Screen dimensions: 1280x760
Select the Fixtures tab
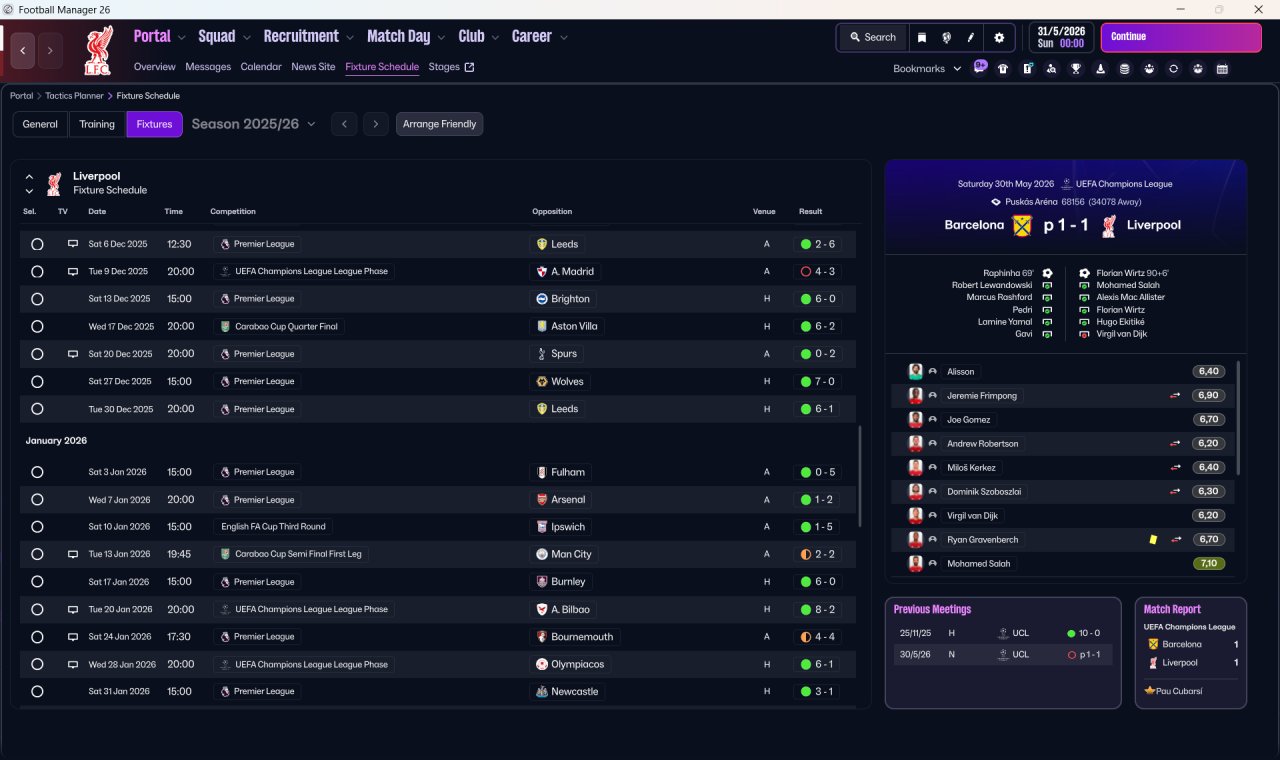[x=154, y=124]
